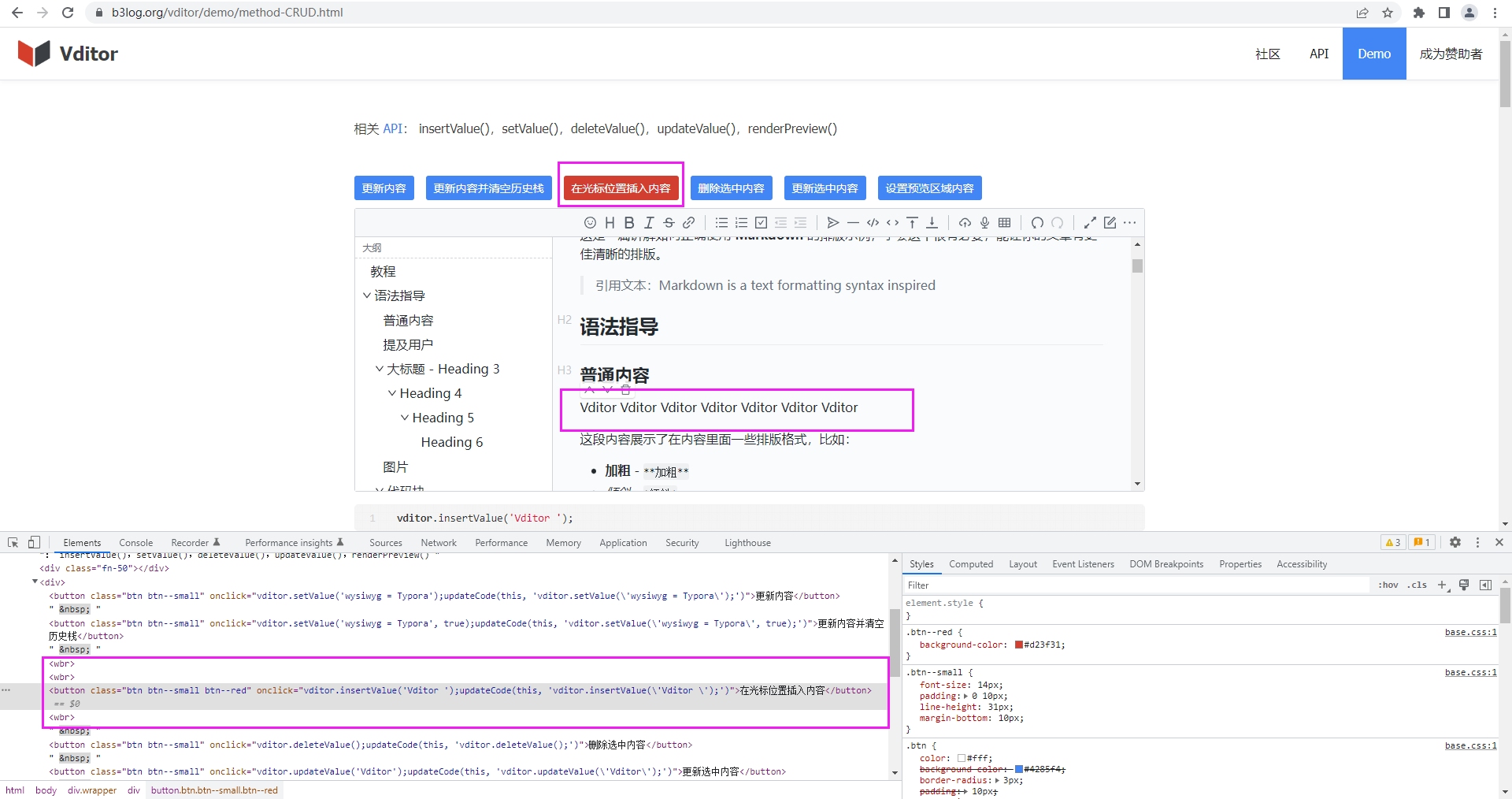Upload a file via cloud upload icon

point(965,223)
